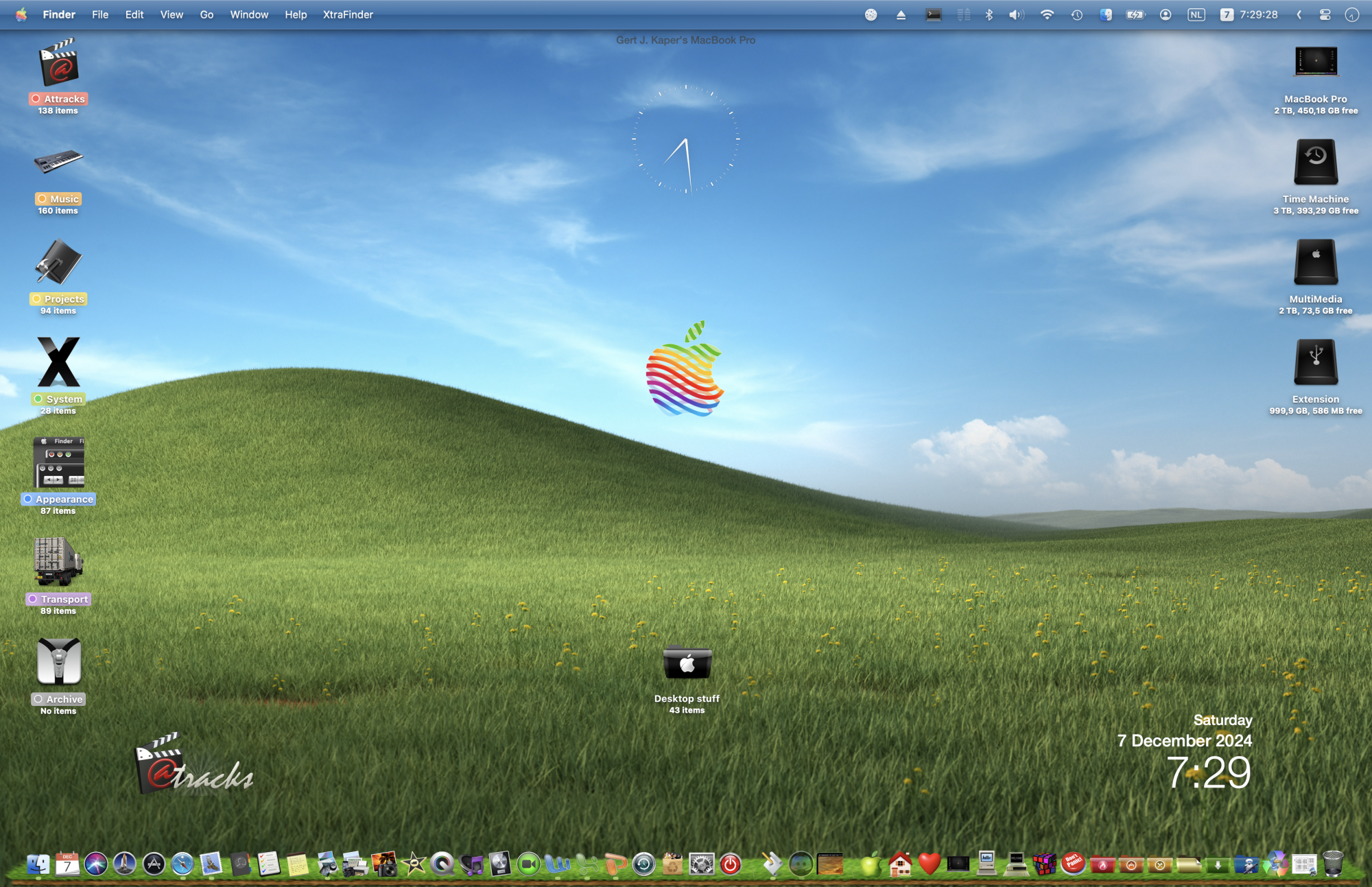The height and width of the screenshot is (887, 1372).
Task: Open the NL input source menu
Action: 1196,14
